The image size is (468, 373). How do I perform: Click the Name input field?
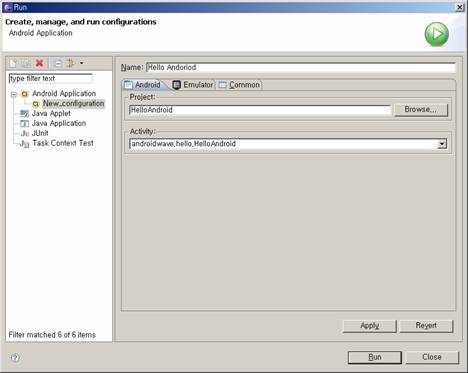[x=301, y=67]
